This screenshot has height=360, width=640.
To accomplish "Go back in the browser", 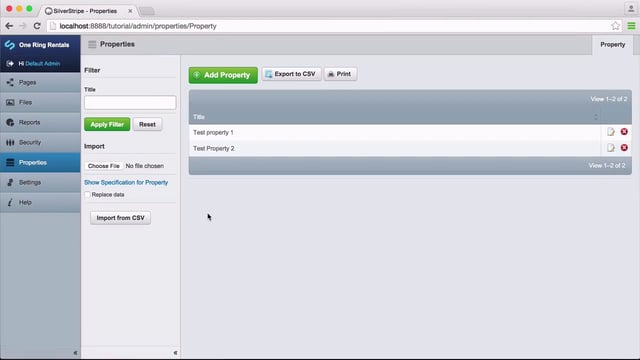I will 9,26.
